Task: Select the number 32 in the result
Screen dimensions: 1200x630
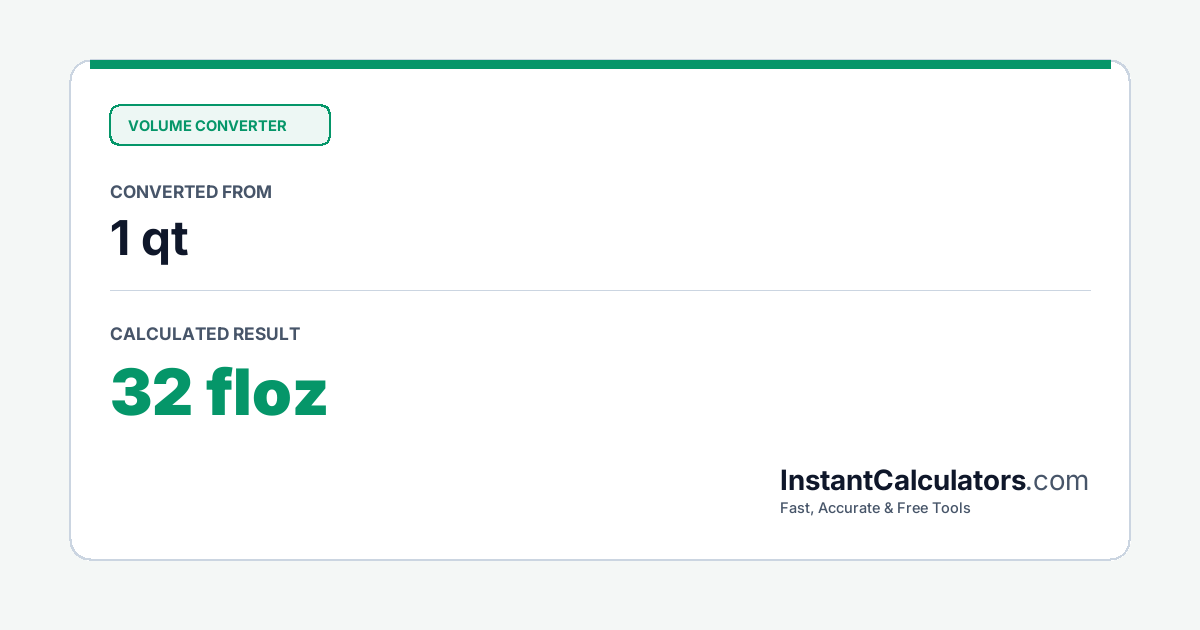Action: 151,392
